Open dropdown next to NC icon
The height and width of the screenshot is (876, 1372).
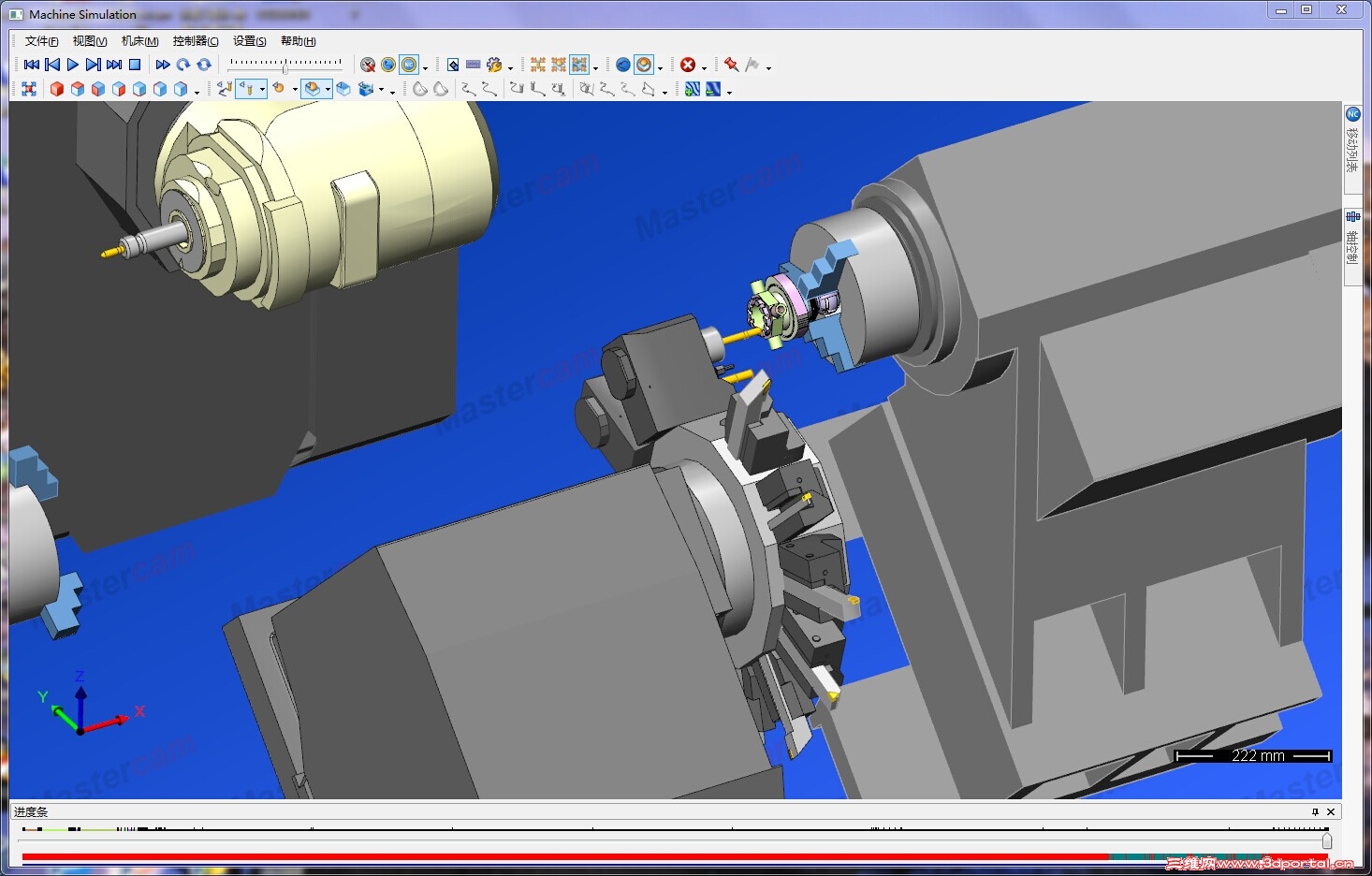426,66
